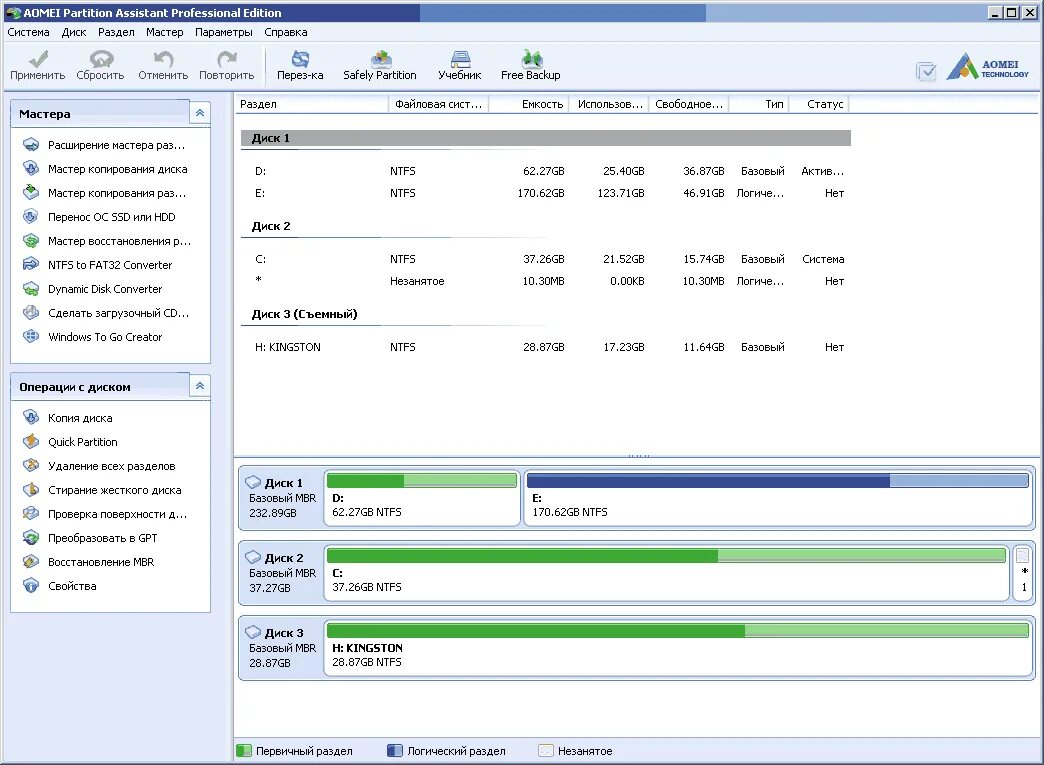Click green Первичный раздел legend swatch
Image resolution: width=1044 pixels, height=765 pixels.
pyautogui.click(x=244, y=750)
